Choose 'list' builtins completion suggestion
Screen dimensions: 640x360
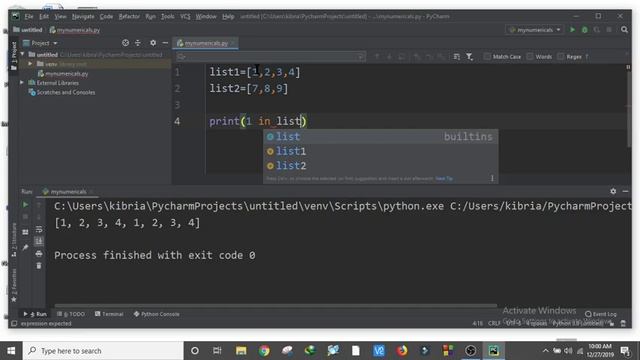[380, 136]
